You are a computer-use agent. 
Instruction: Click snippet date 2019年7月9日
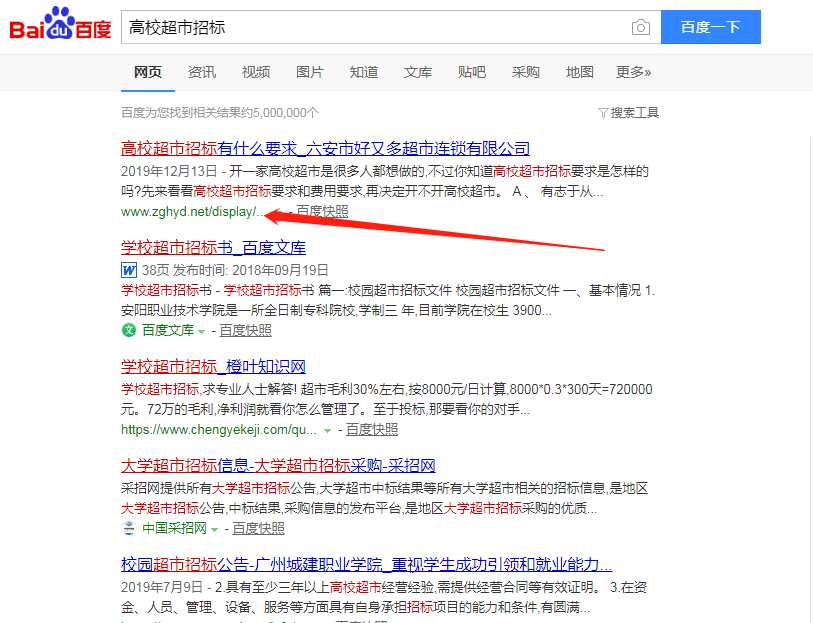point(162,587)
